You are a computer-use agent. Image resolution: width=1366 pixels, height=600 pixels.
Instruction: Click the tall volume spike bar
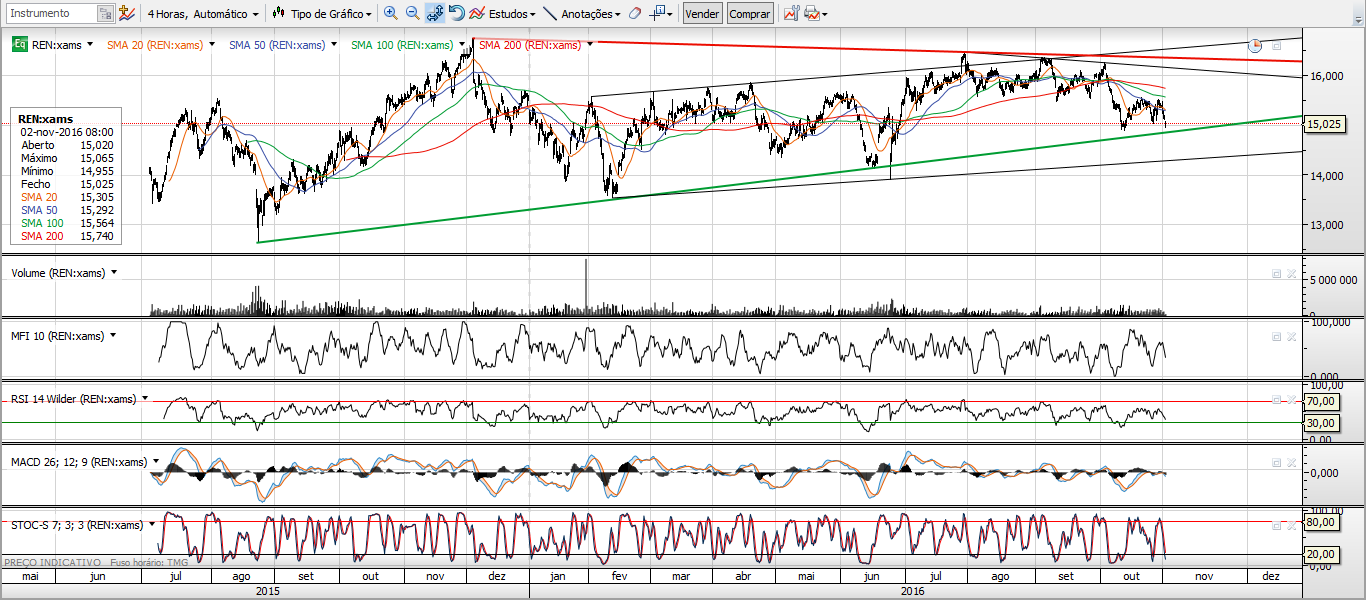[586, 288]
